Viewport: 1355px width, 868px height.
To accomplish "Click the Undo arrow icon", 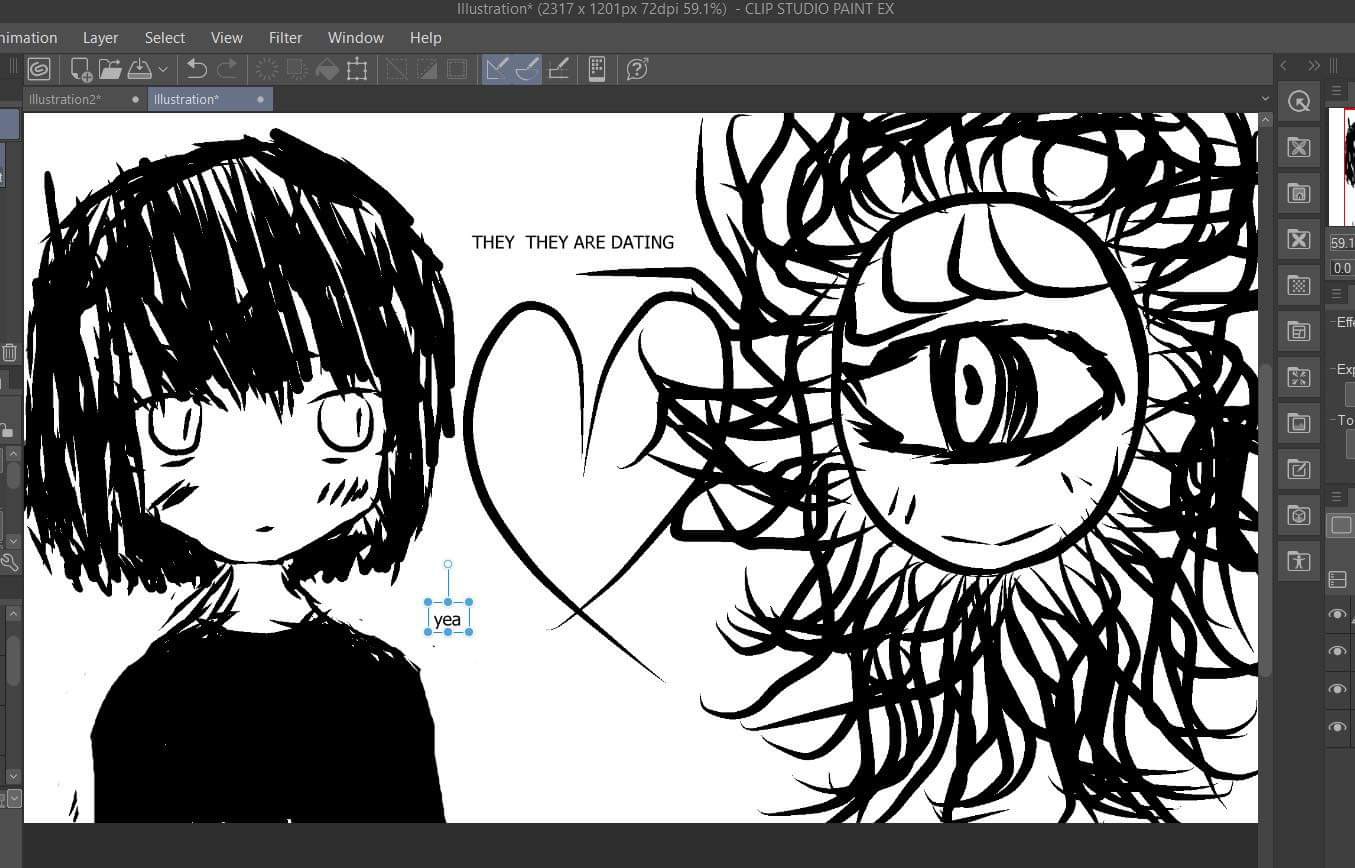I will (x=197, y=69).
